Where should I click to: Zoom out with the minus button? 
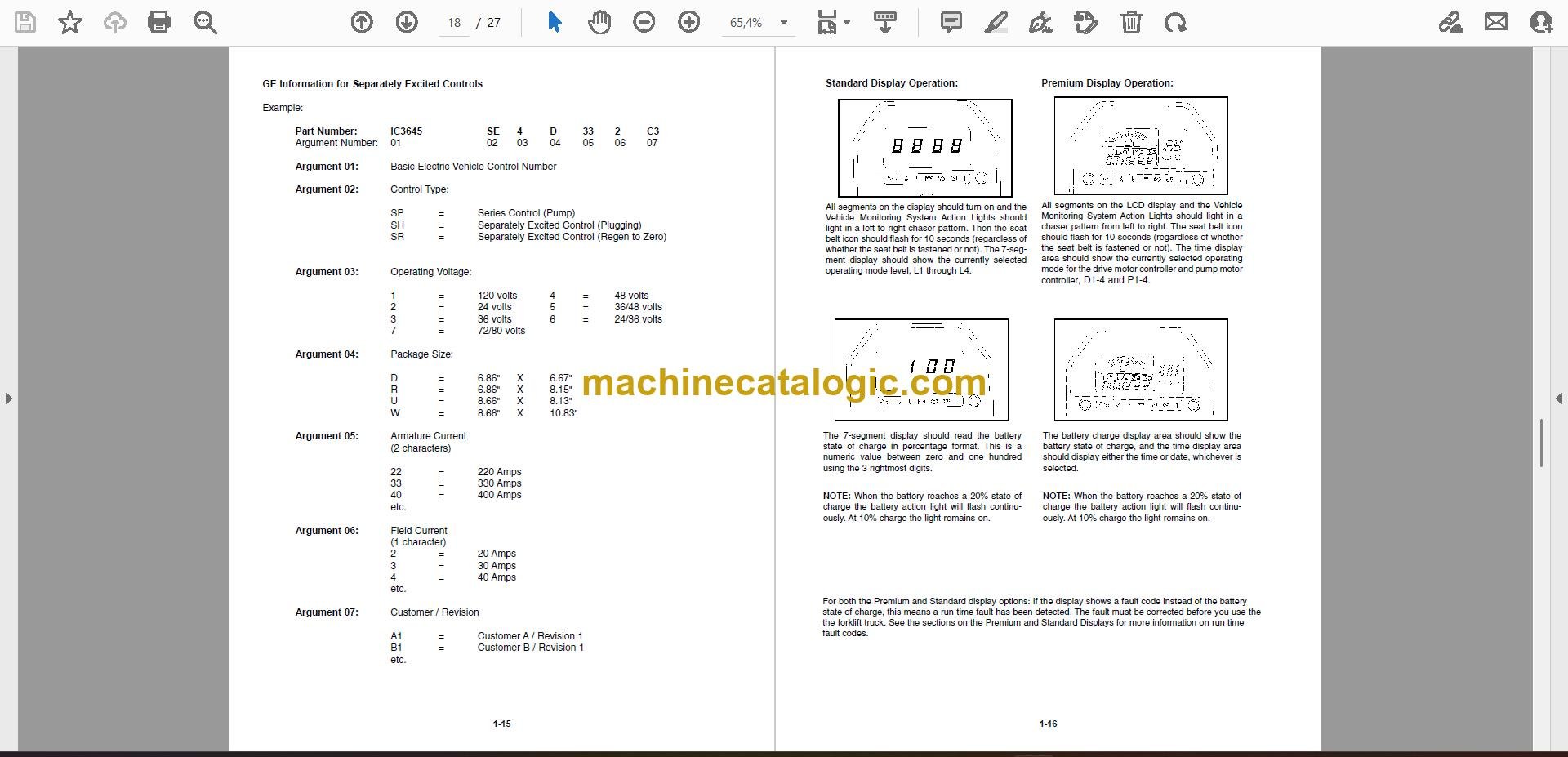point(644,22)
